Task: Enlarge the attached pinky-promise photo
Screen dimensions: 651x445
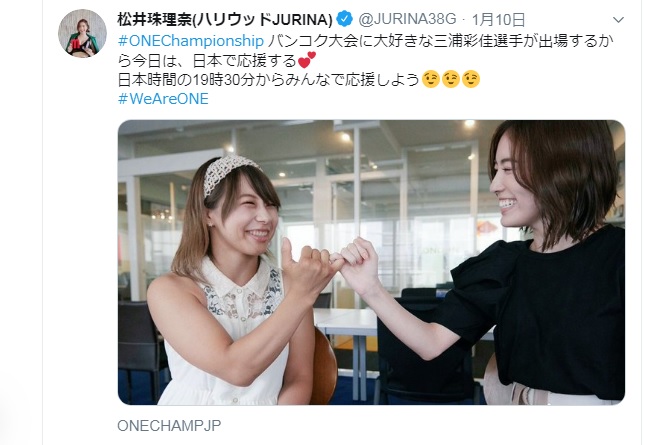Action: pos(372,262)
